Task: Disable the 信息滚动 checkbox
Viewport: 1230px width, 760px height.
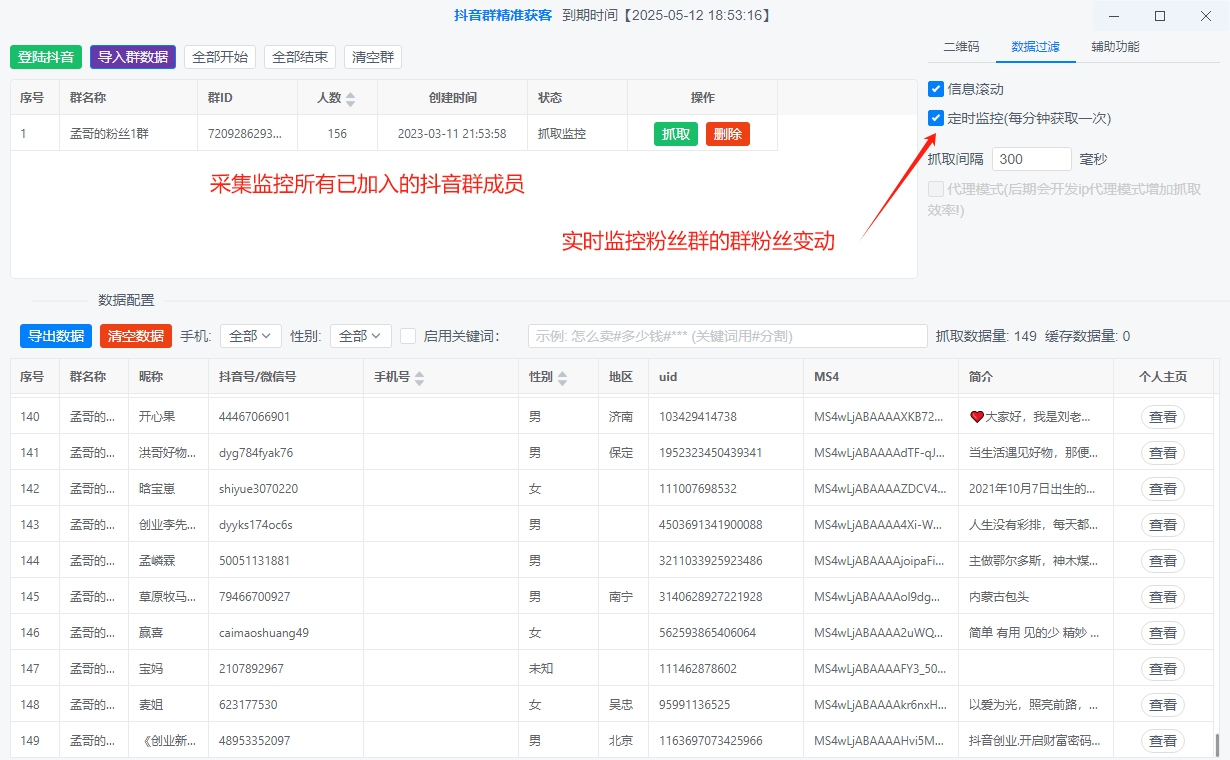Action: 937,88
